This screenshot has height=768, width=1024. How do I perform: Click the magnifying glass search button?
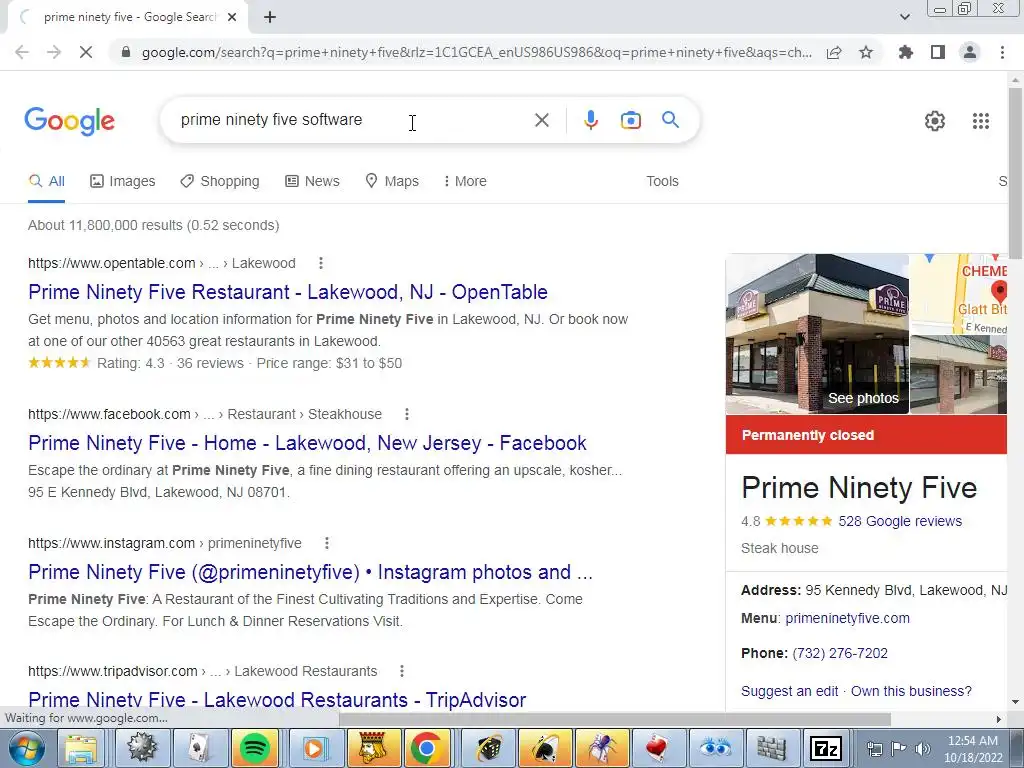[x=670, y=120]
